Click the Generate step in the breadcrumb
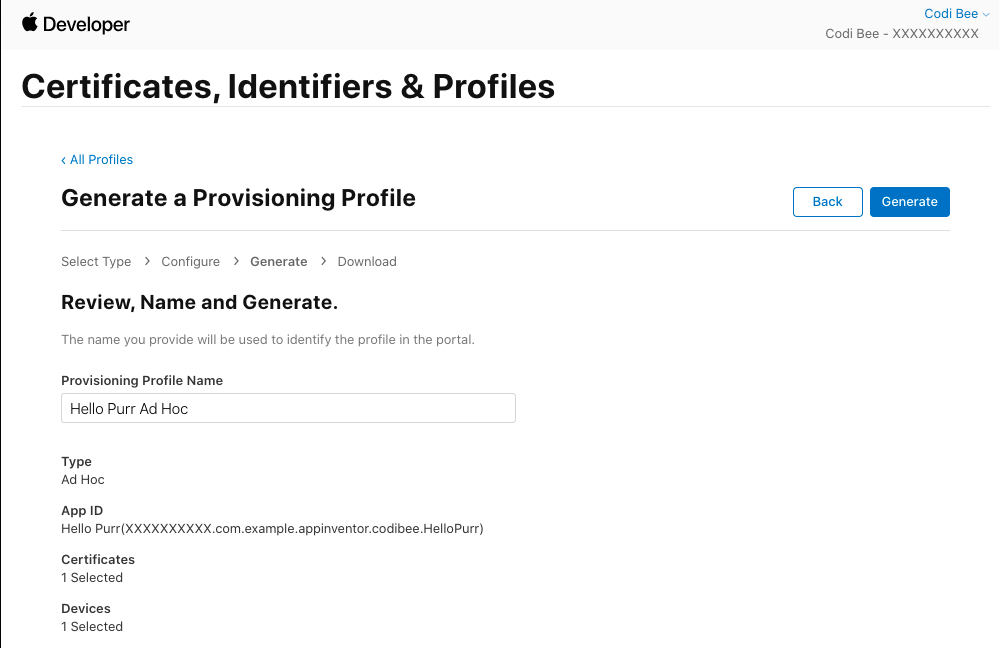999x648 pixels. pyautogui.click(x=278, y=262)
